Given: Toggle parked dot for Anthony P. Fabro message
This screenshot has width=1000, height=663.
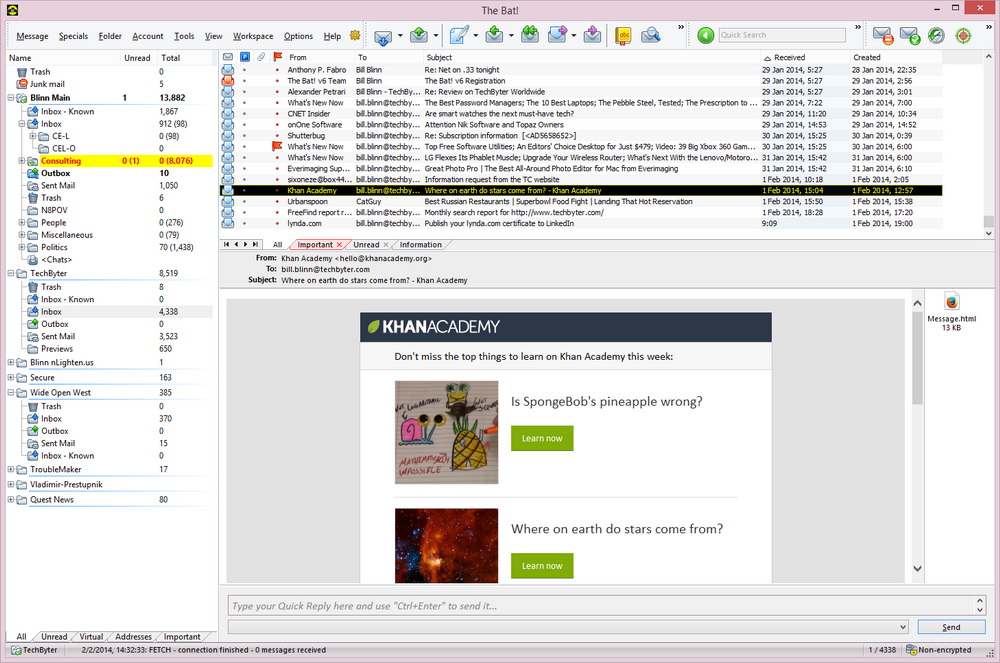Looking at the screenshot, I should tap(244, 70).
